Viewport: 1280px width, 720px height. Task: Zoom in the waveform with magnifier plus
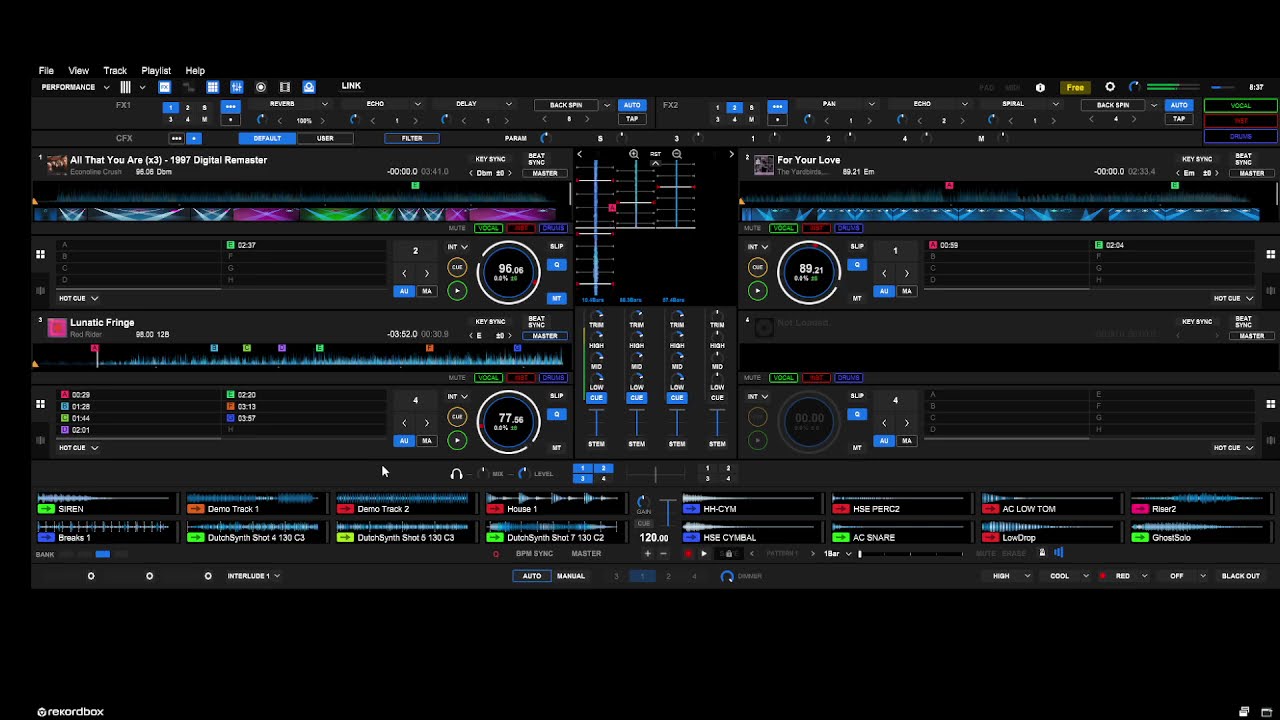634,154
